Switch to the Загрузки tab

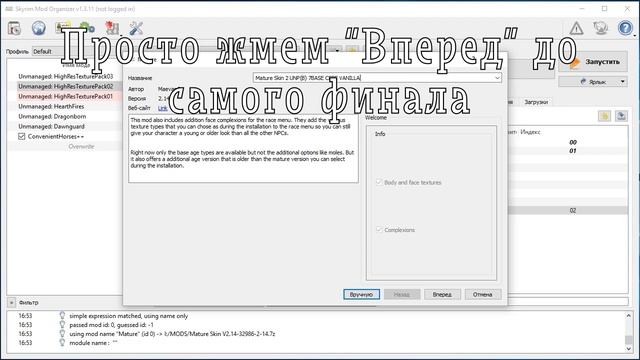(x=536, y=102)
